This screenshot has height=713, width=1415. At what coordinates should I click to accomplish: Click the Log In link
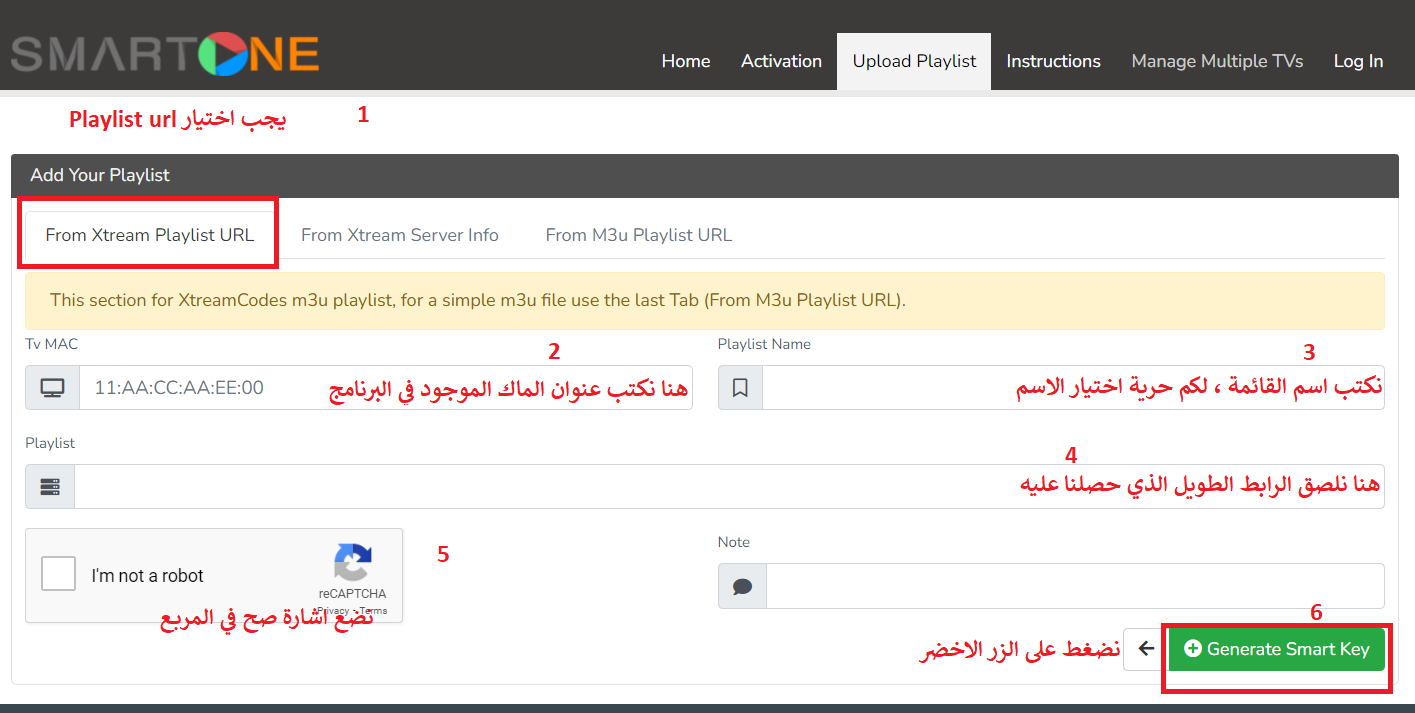coord(1358,62)
